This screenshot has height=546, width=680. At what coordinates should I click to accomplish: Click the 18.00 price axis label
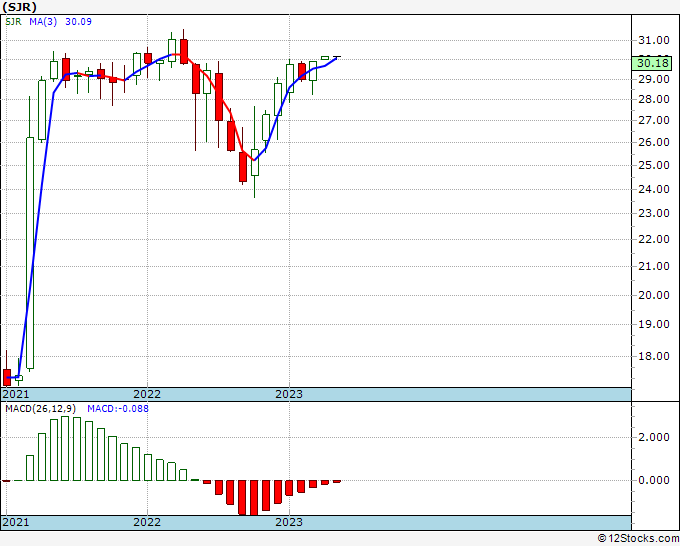coord(654,356)
